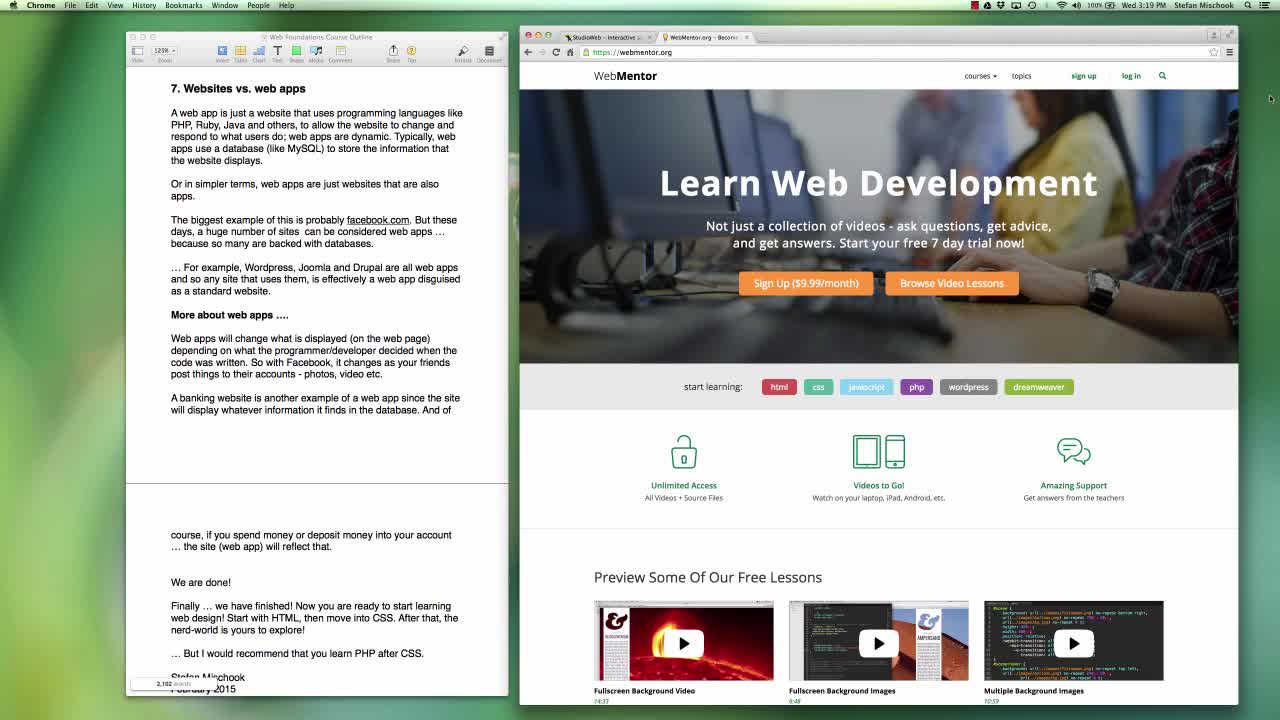
Task: Click the Chart icon in Pages toolbar
Action: [x=259, y=53]
